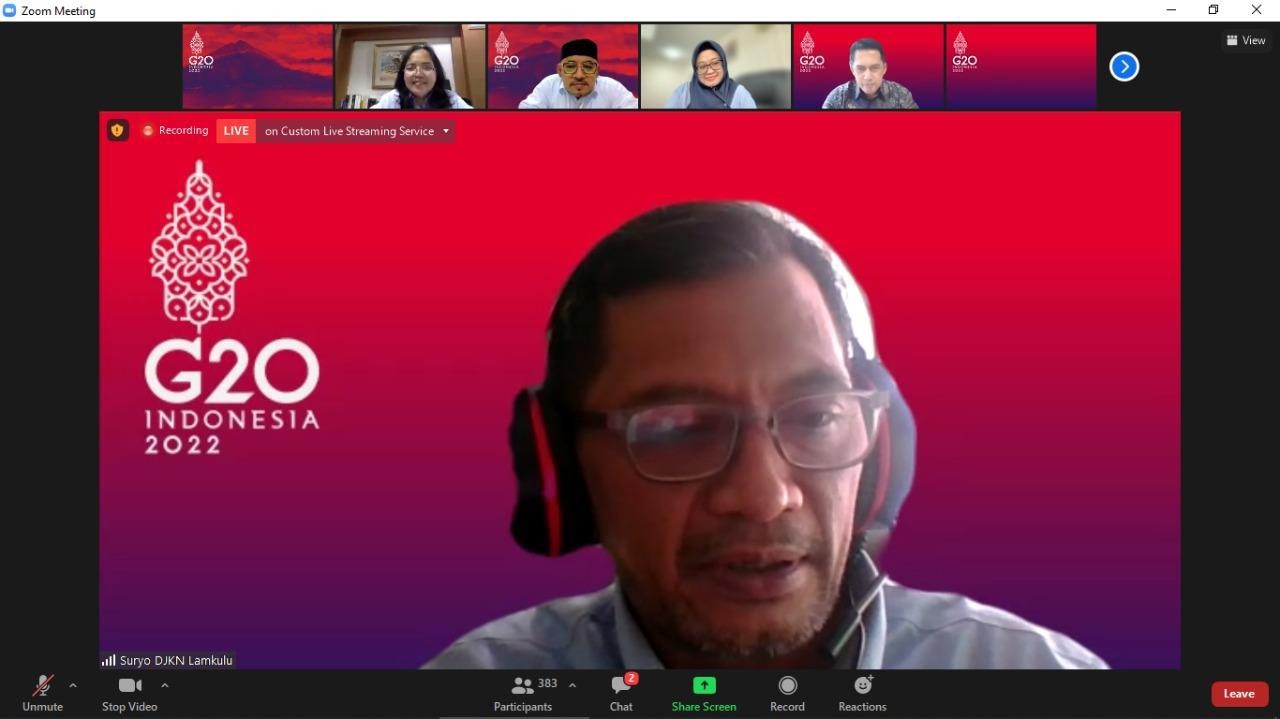The width and height of the screenshot is (1280, 719).
Task: Show next participants with blue arrow
Action: point(1124,67)
